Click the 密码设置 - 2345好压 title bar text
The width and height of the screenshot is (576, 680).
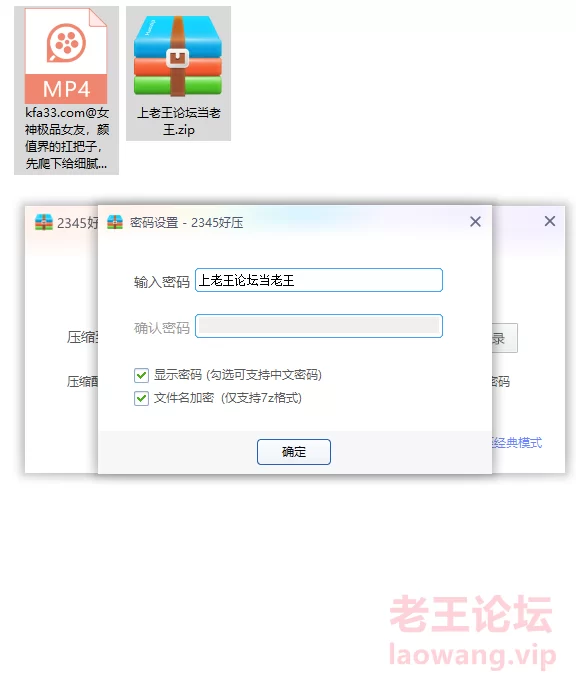pyautogui.click(x=187, y=222)
